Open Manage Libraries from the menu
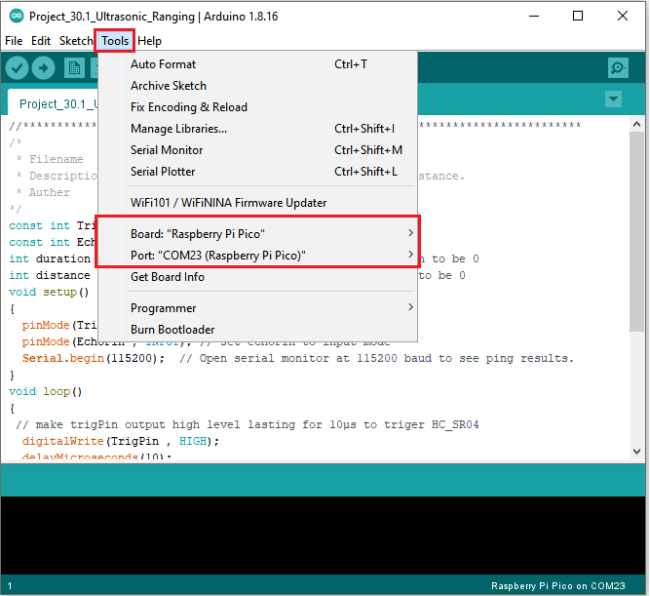Image resolution: width=650 pixels, height=596 pixels. click(257, 129)
